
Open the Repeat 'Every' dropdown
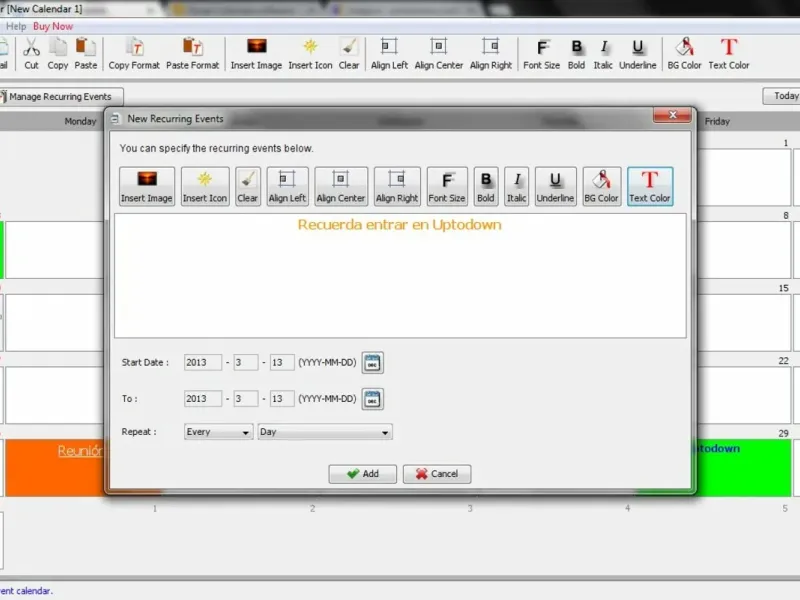coord(218,432)
